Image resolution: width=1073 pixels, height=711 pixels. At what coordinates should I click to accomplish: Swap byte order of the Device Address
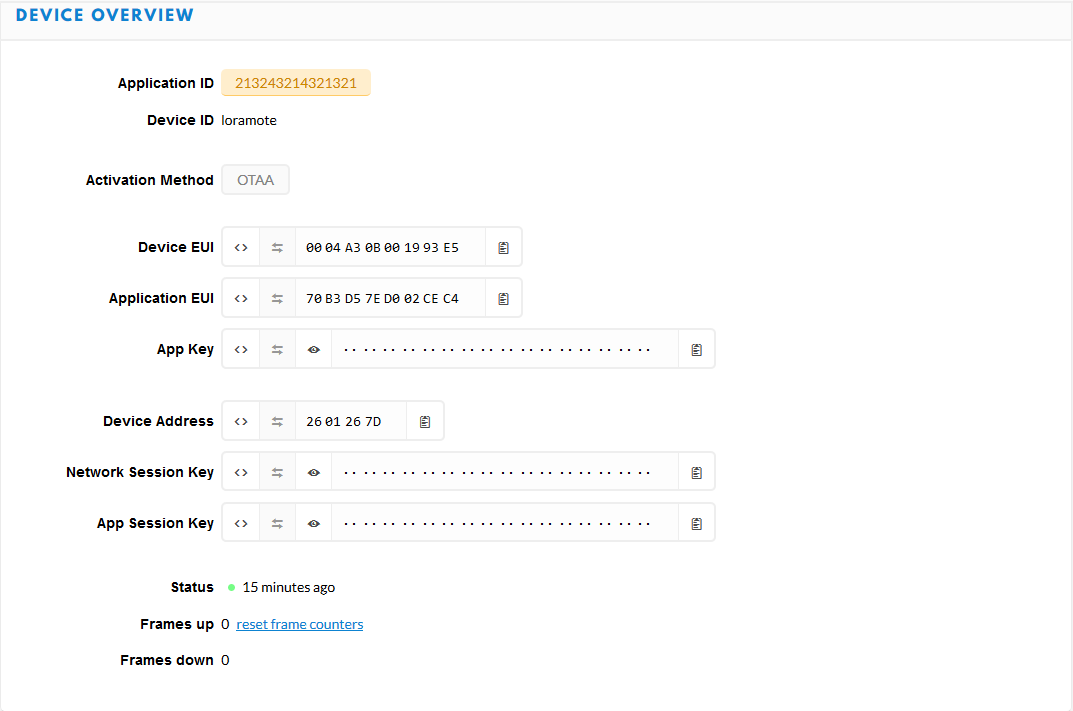click(x=278, y=421)
